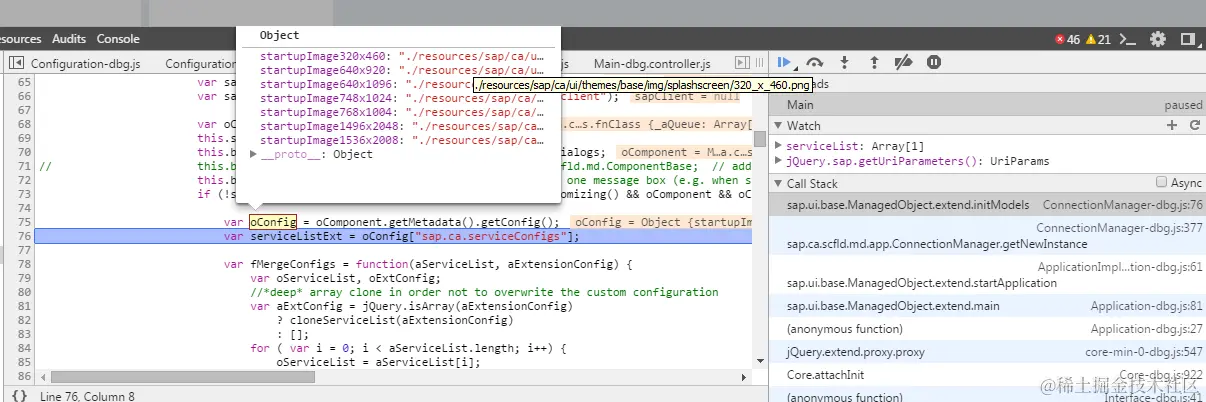Viewport: 1206px width, 402px height.
Task: Refresh watch expressions
Action: click(1194, 126)
